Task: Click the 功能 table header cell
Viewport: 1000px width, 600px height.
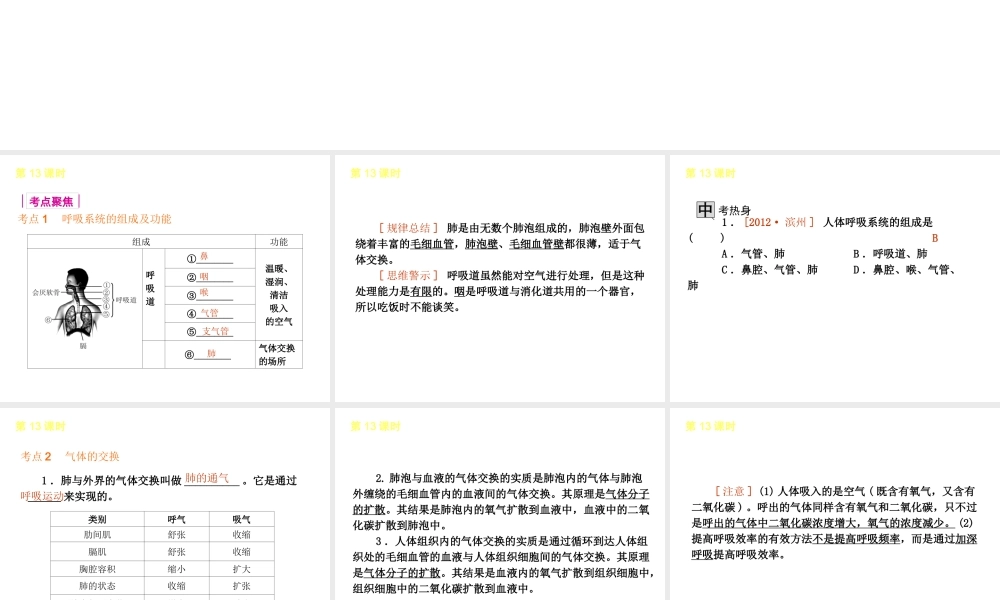Action: (279, 242)
